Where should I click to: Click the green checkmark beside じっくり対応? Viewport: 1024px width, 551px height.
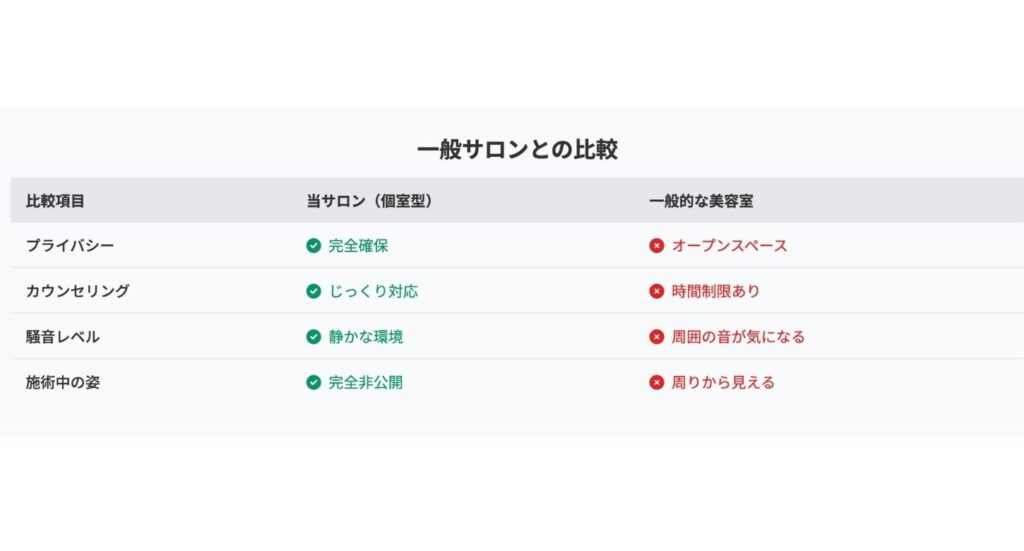[313, 291]
